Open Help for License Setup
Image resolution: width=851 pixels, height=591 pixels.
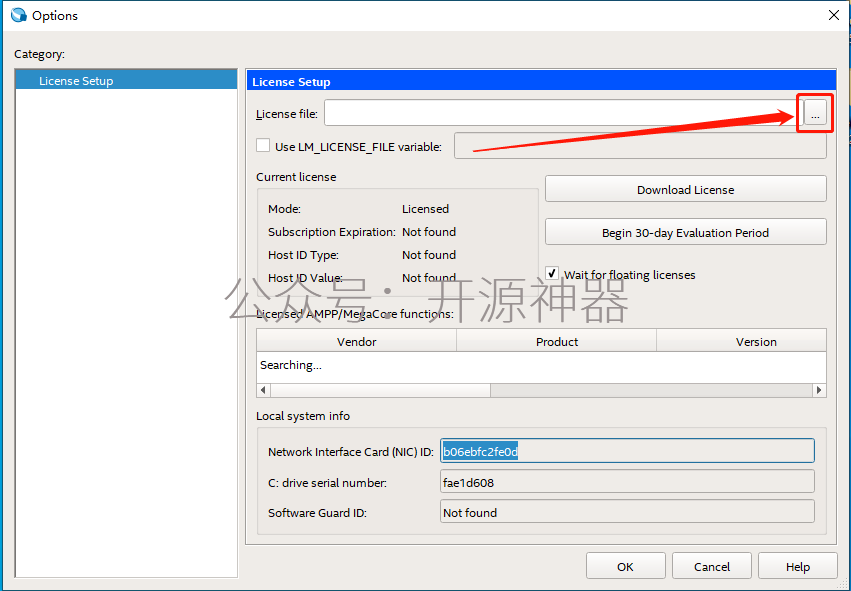(797, 566)
